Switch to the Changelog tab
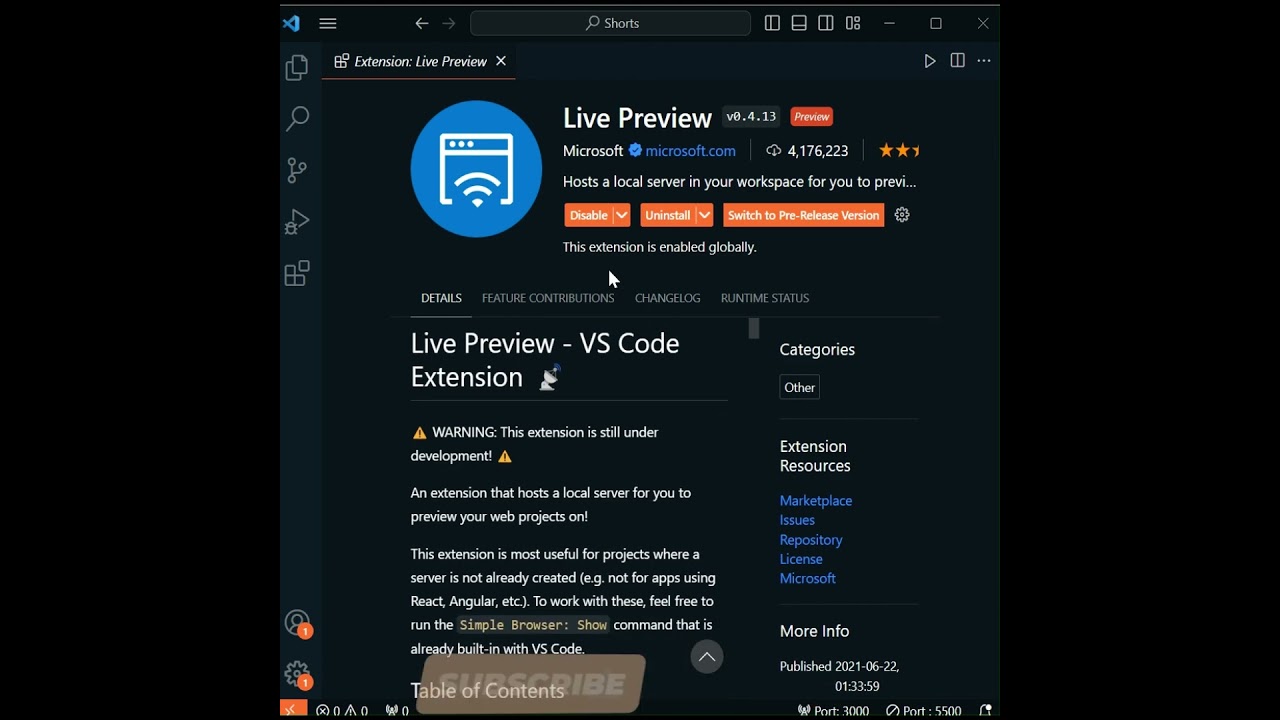This screenshot has width=1280, height=720. pyautogui.click(x=667, y=298)
